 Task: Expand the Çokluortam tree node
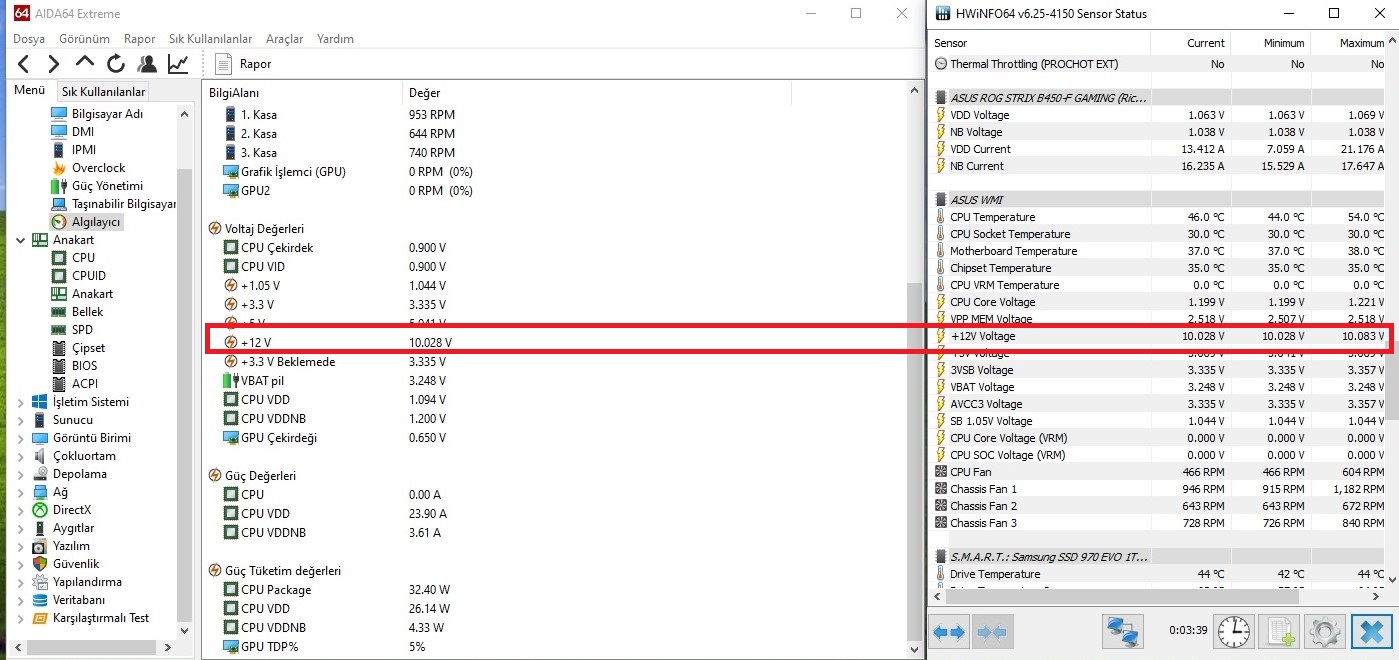tap(21, 456)
